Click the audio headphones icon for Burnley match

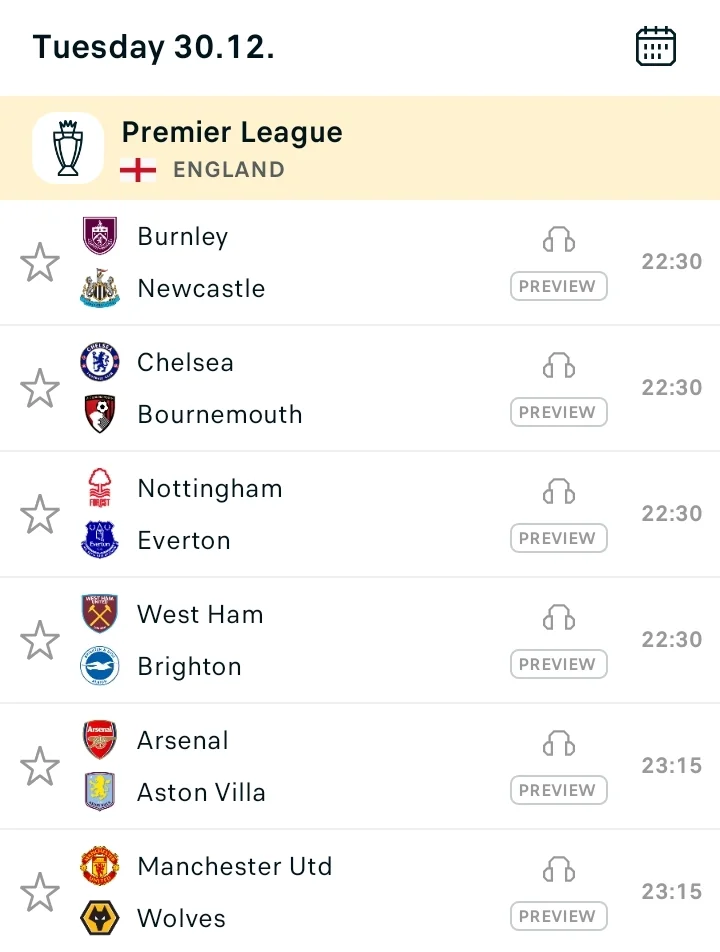(559, 240)
